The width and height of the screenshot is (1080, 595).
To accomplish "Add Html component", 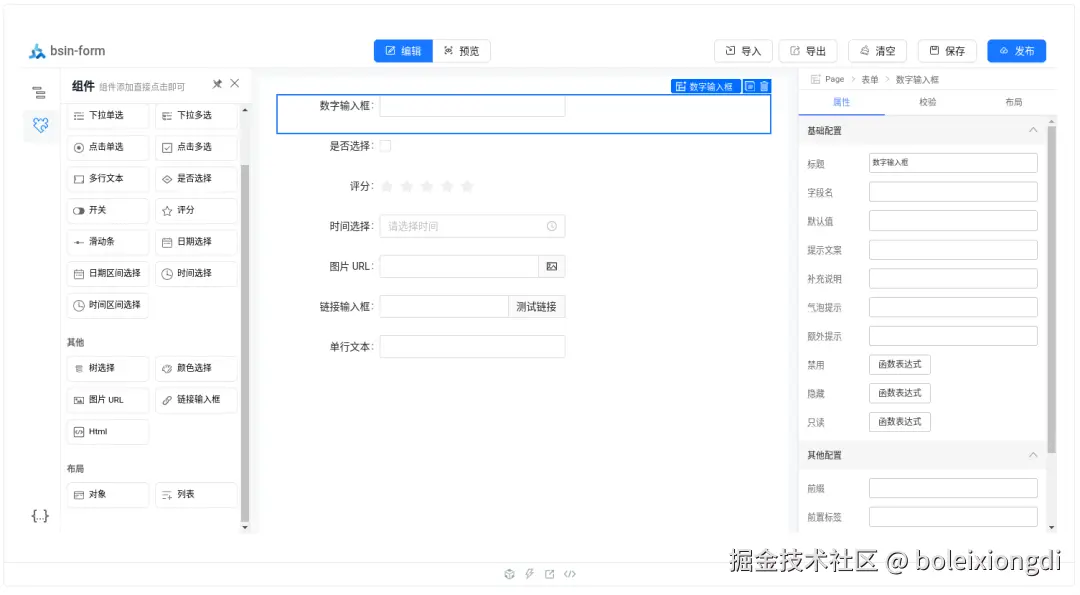I will pyautogui.click(x=108, y=432).
